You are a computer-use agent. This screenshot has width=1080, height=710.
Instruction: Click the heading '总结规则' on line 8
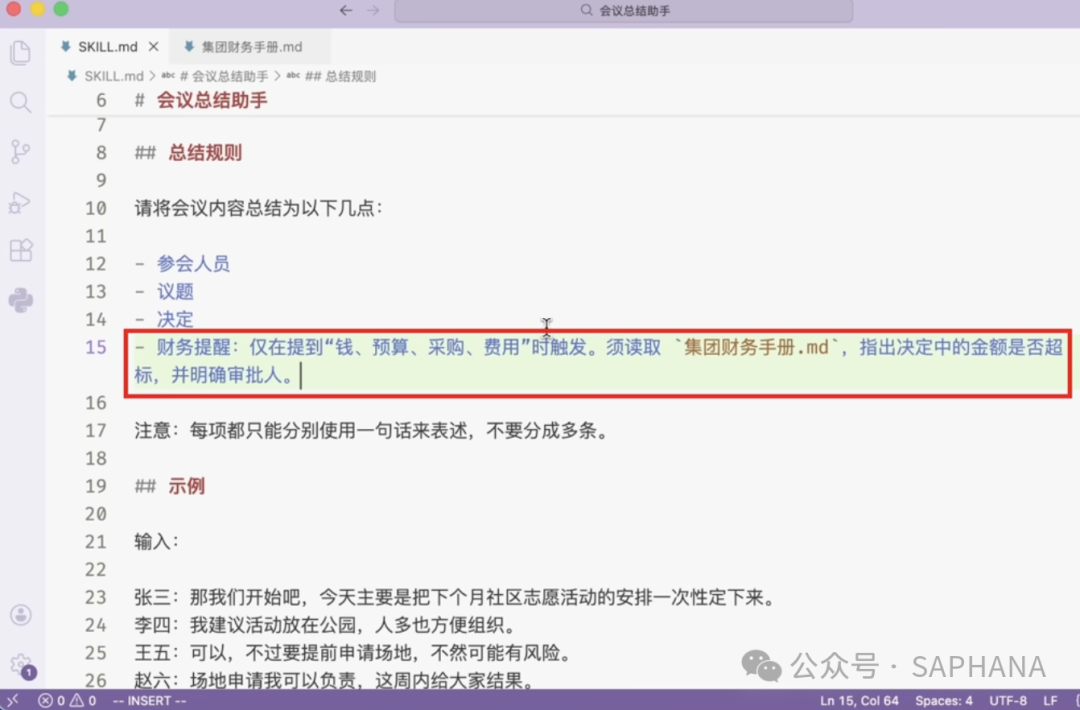click(205, 152)
